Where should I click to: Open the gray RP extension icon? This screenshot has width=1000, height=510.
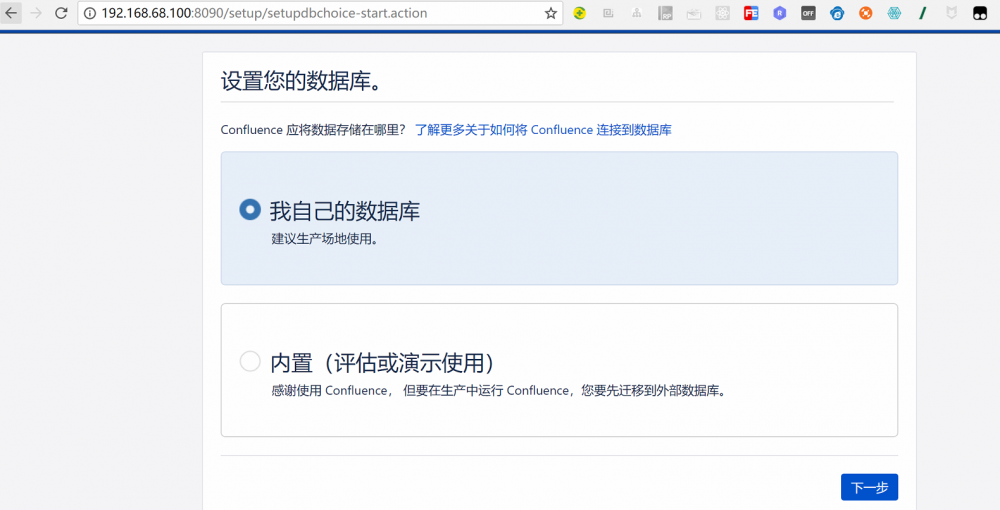(x=665, y=13)
